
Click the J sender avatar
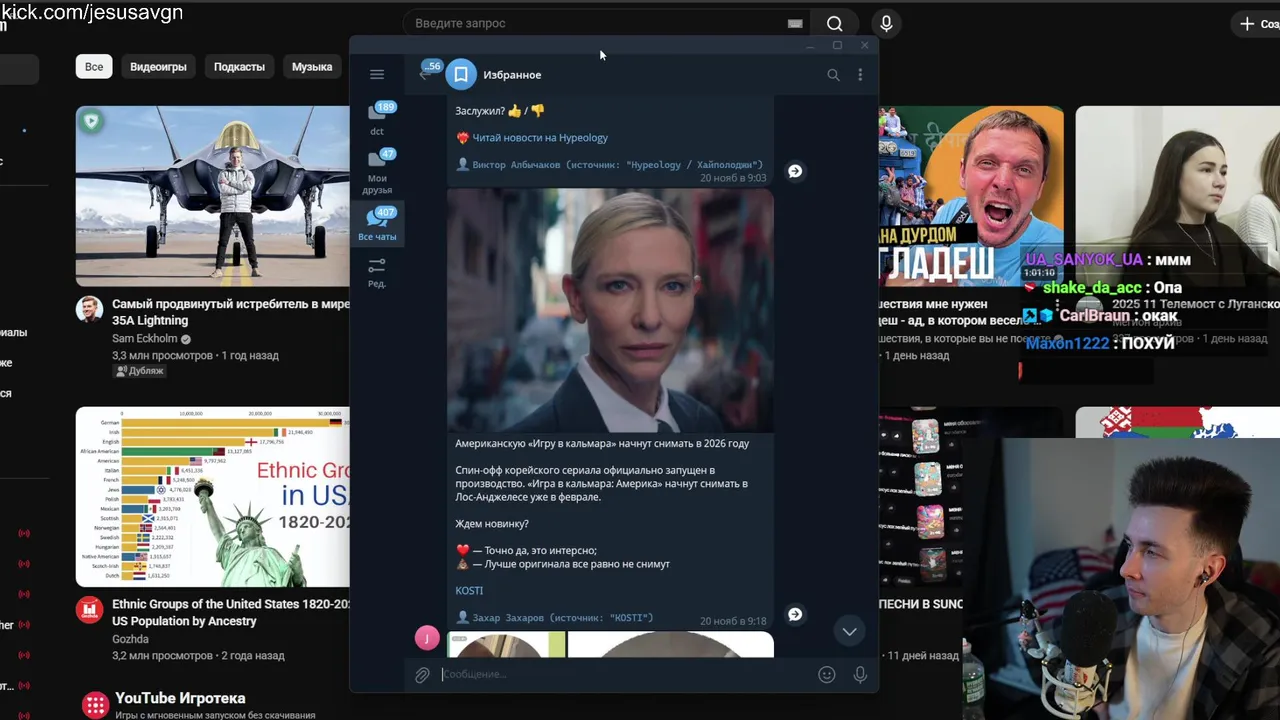point(427,637)
